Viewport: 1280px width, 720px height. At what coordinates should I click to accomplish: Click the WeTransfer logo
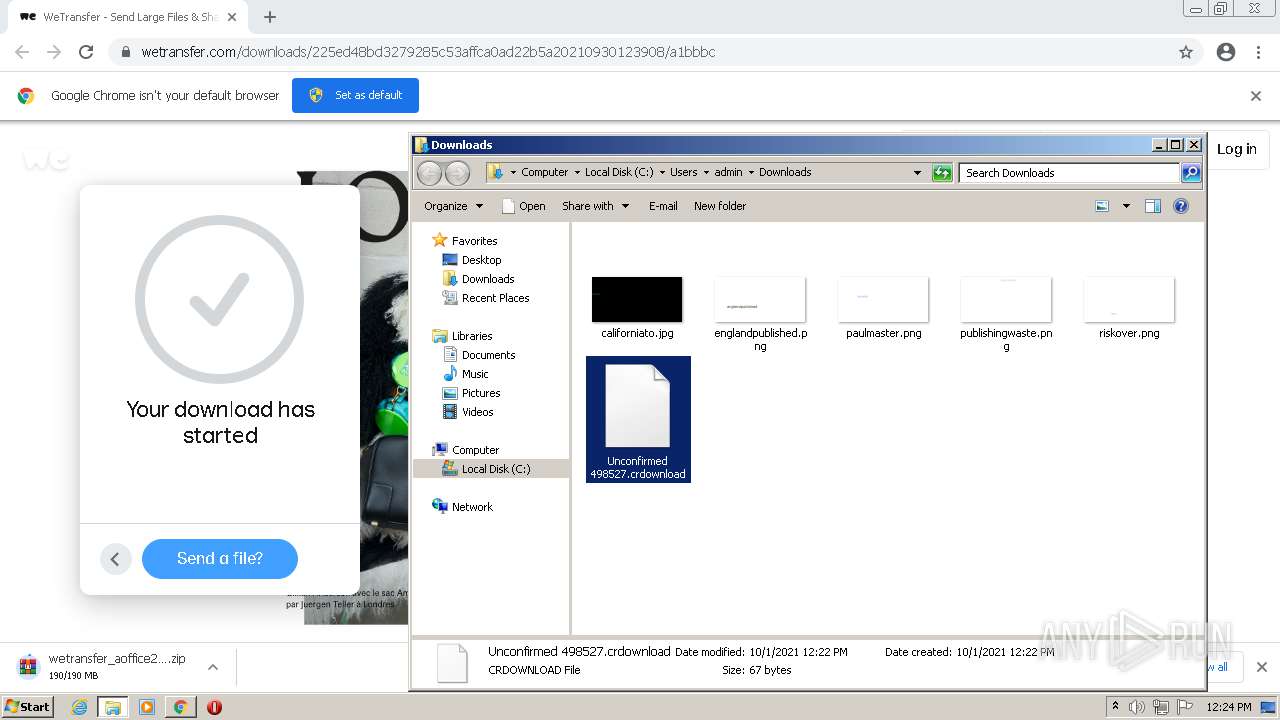[46, 157]
